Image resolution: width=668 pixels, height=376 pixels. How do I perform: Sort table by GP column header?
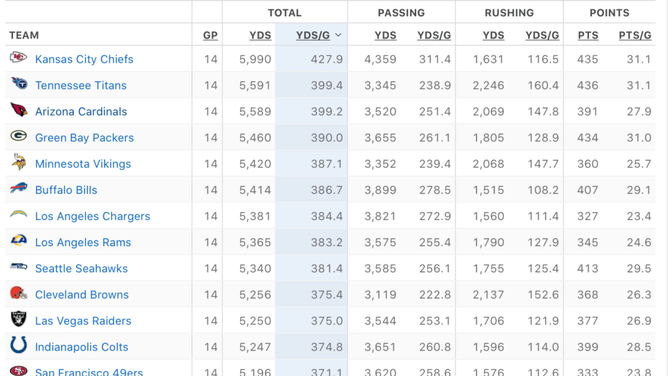point(210,35)
